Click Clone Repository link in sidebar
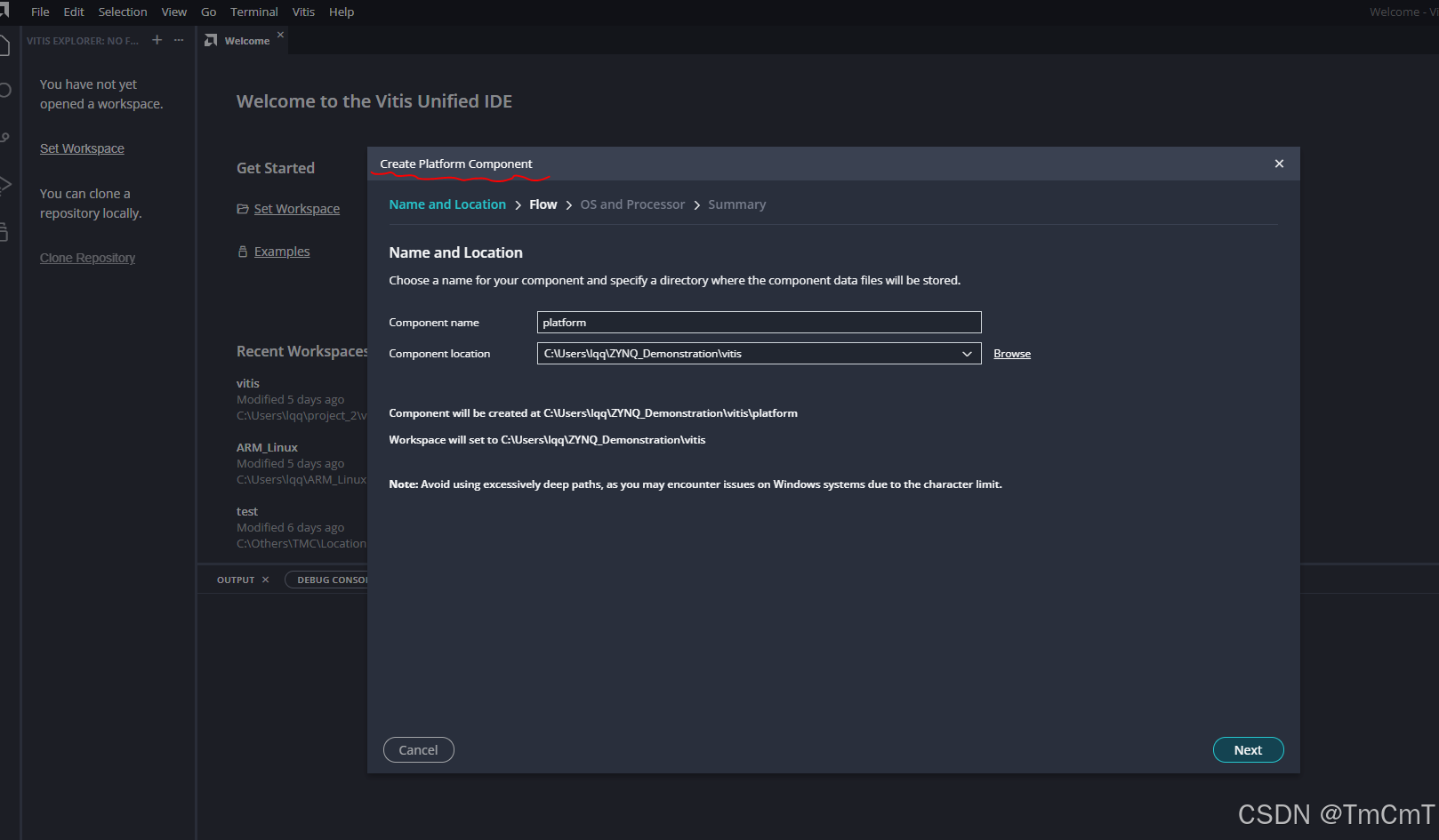1439x840 pixels. [87, 258]
